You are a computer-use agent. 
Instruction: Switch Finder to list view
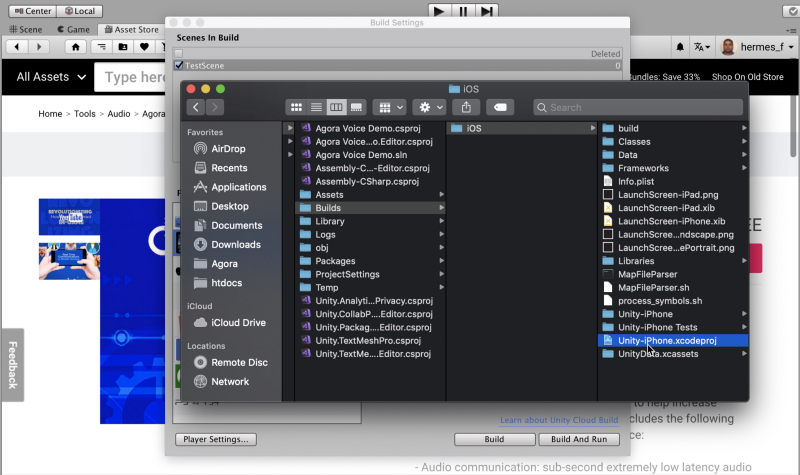316,107
